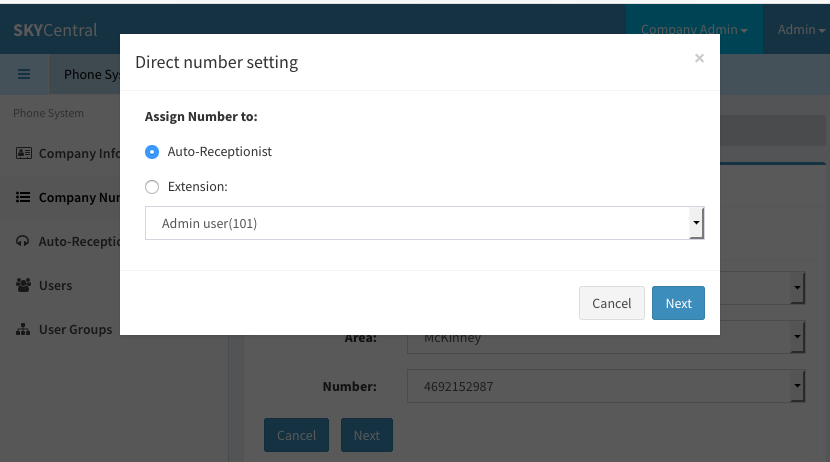Image resolution: width=830 pixels, height=462 pixels.
Task: Open the Number 4692152987 dropdown
Action: point(606,386)
